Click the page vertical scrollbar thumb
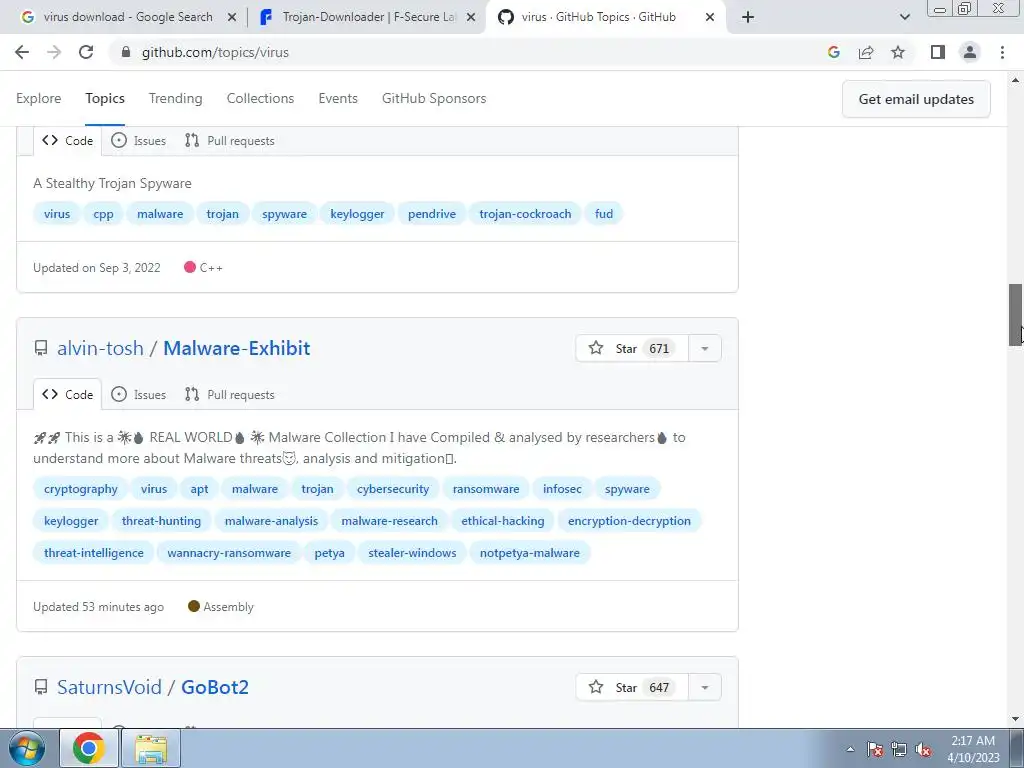The height and width of the screenshot is (768, 1024). pyautogui.click(x=1016, y=315)
